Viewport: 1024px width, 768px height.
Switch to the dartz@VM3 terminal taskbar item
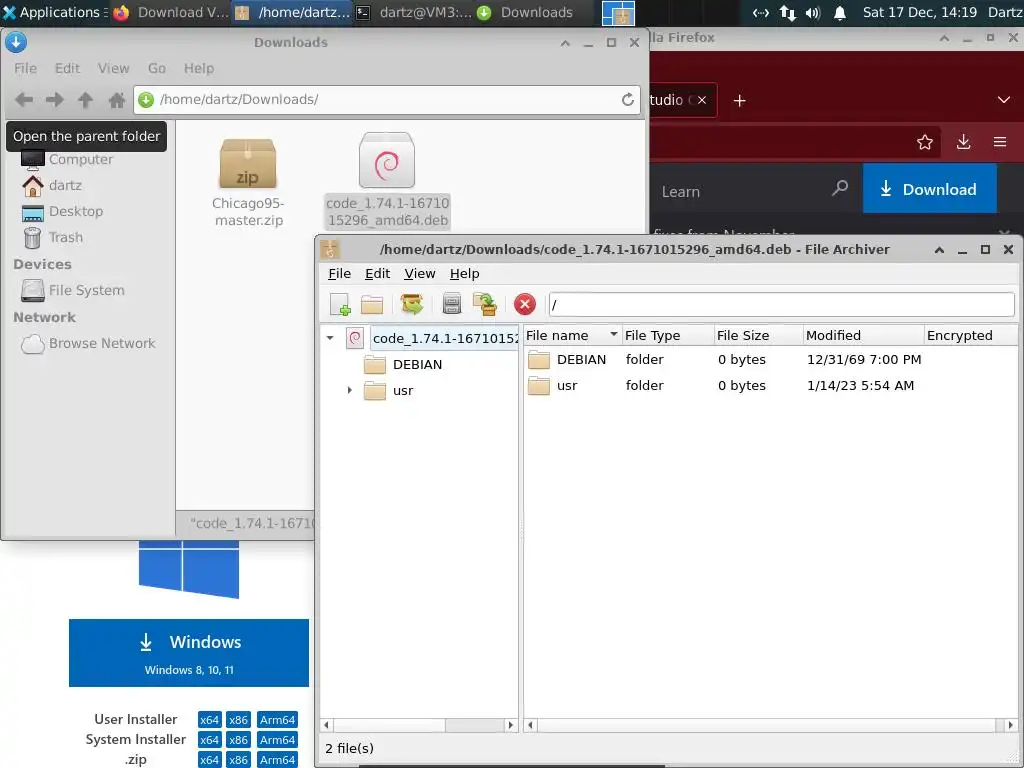414,12
